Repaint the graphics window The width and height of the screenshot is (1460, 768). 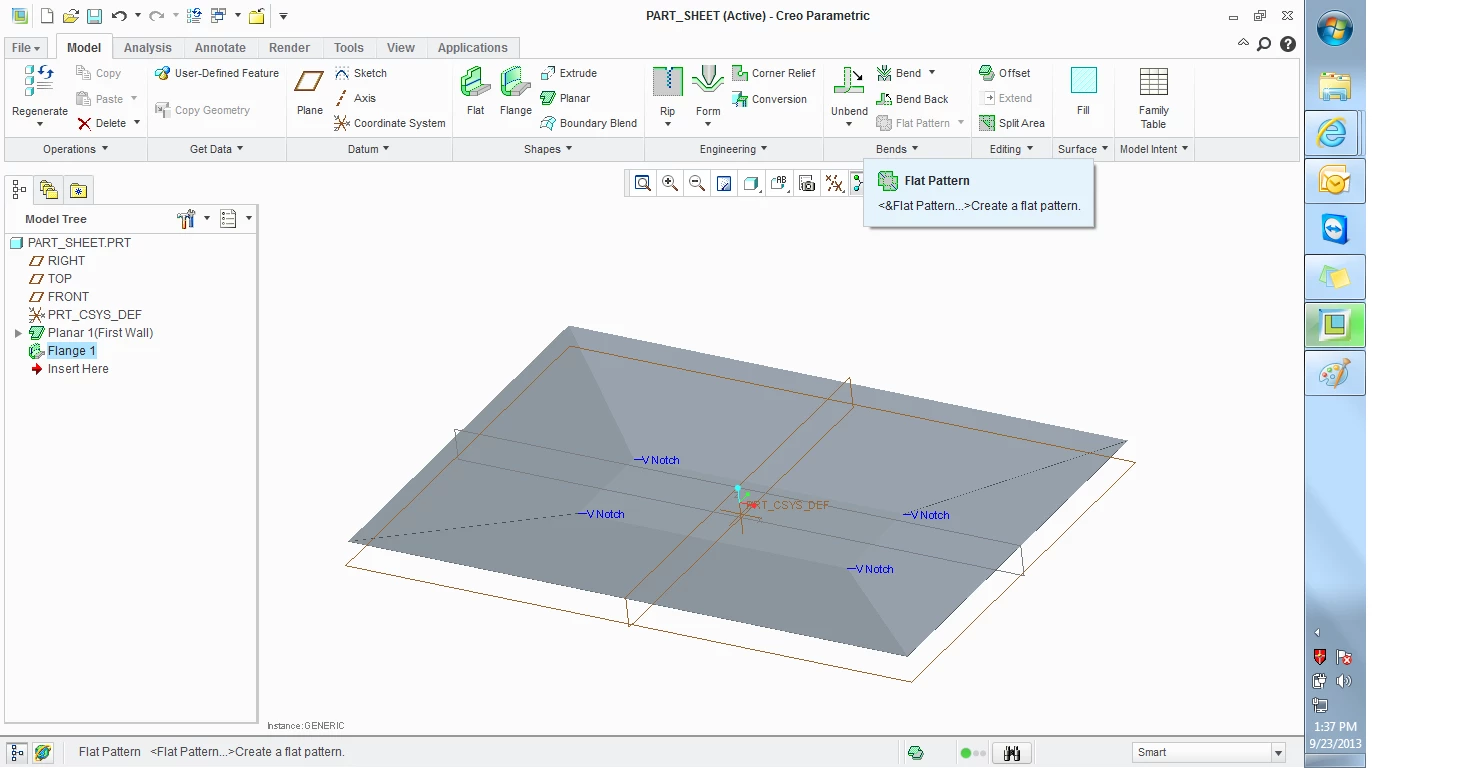(724, 183)
